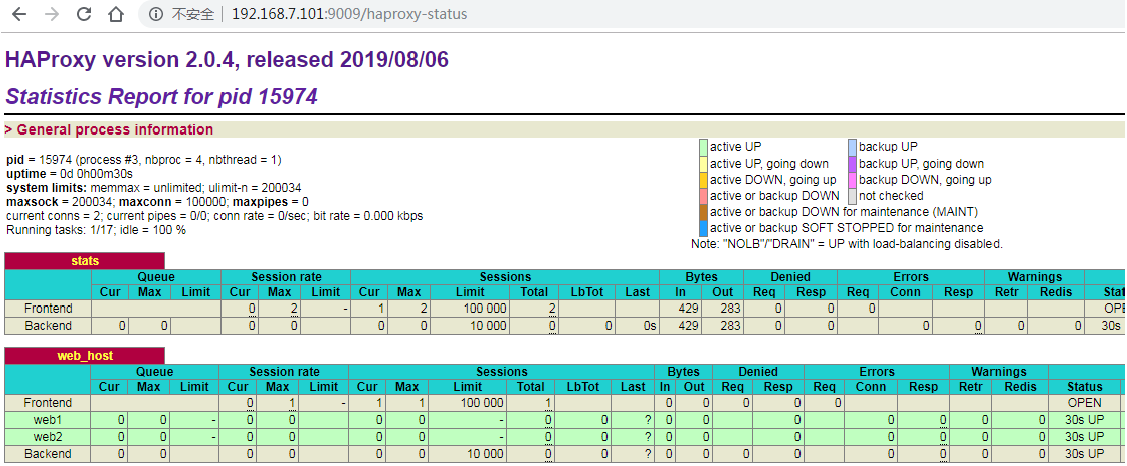Click the 'not checked' gray swatch
The height and width of the screenshot is (466, 1127).
(852, 196)
